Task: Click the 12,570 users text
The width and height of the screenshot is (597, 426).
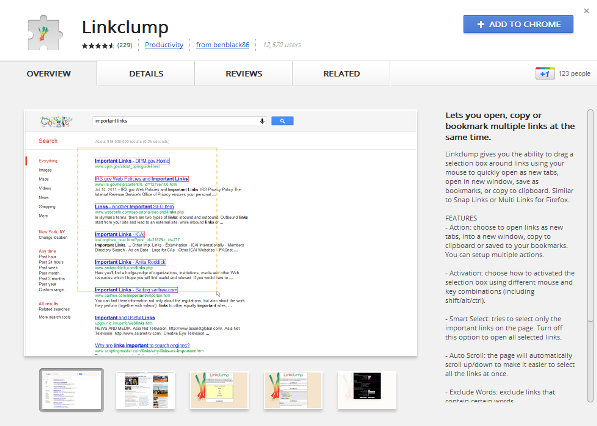Action: (282, 45)
